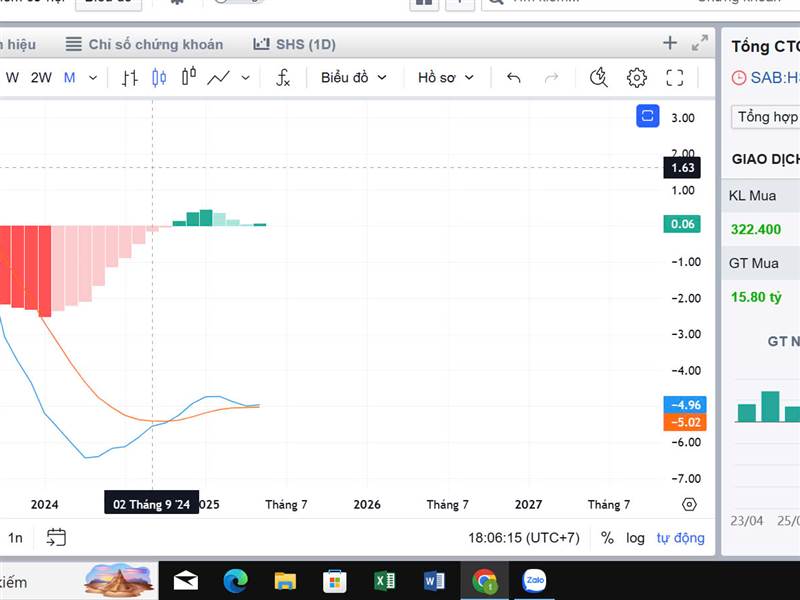Toggle percent scale mode
Image resolution: width=800 pixels, height=600 pixels.
click(x=607, y=538)
